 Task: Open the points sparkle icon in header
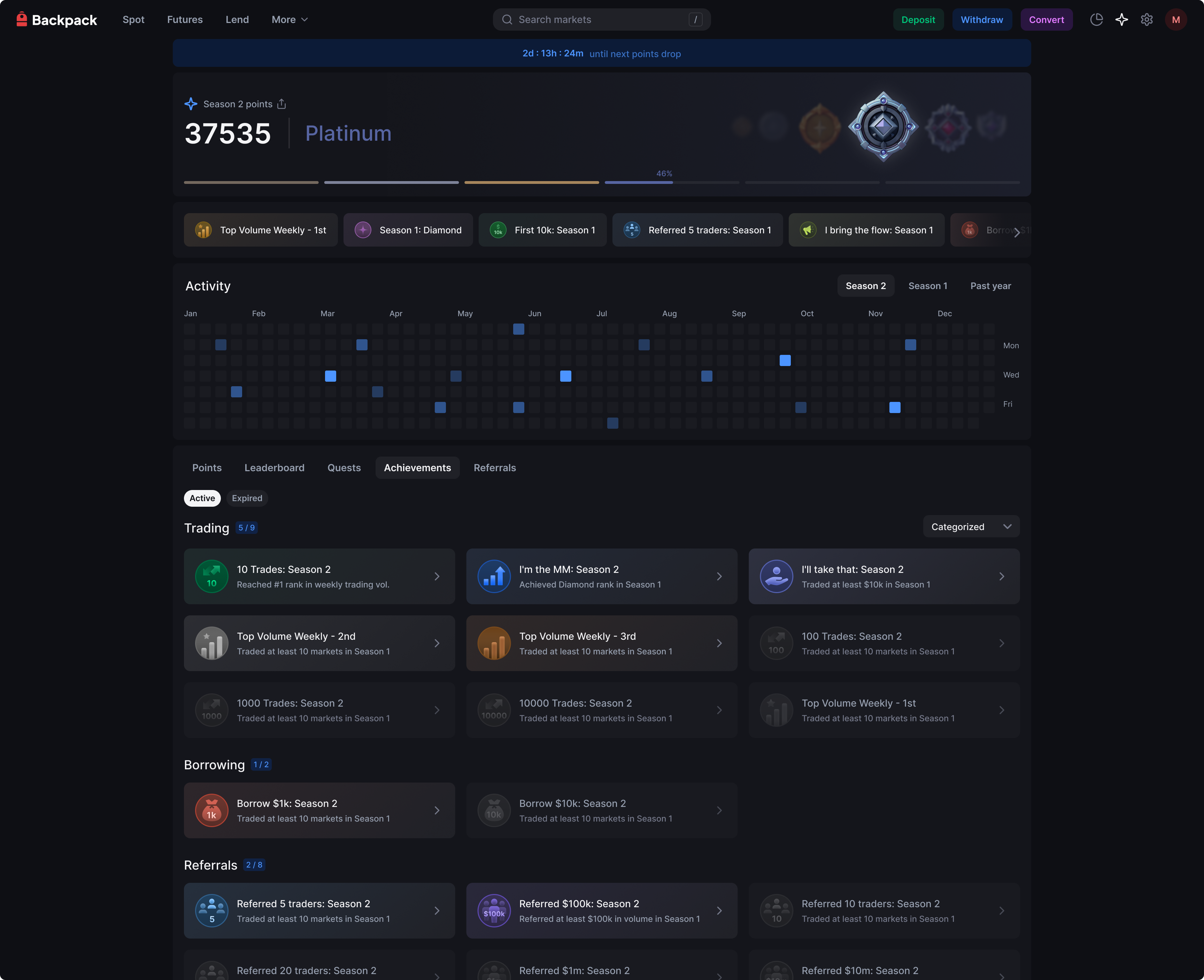pyautogui.click(x=1121, y=20)
